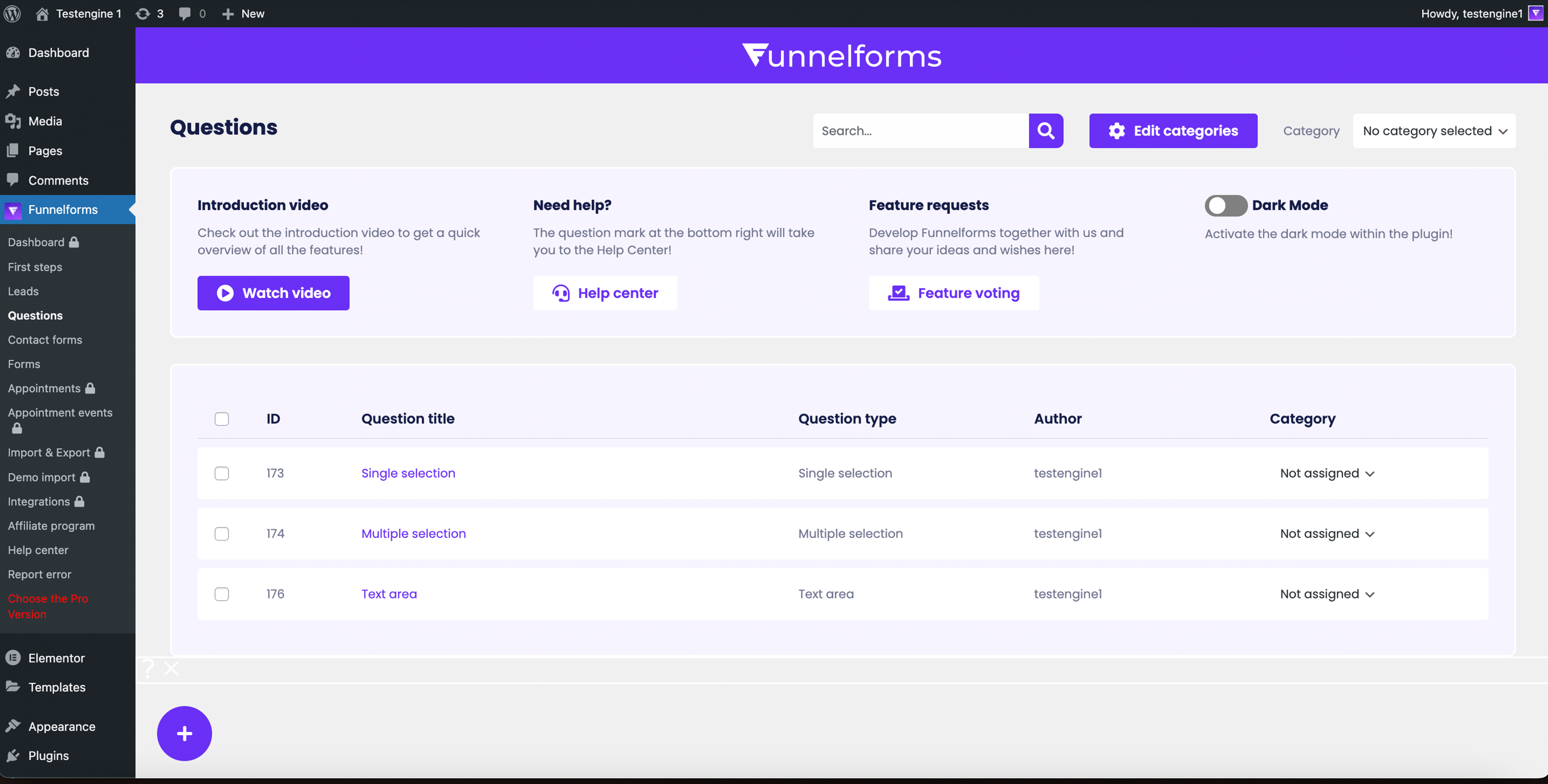The width and height of the screenshot is (1548, 784).
Task: Click the Question type column header
Action: coord(847,419)
